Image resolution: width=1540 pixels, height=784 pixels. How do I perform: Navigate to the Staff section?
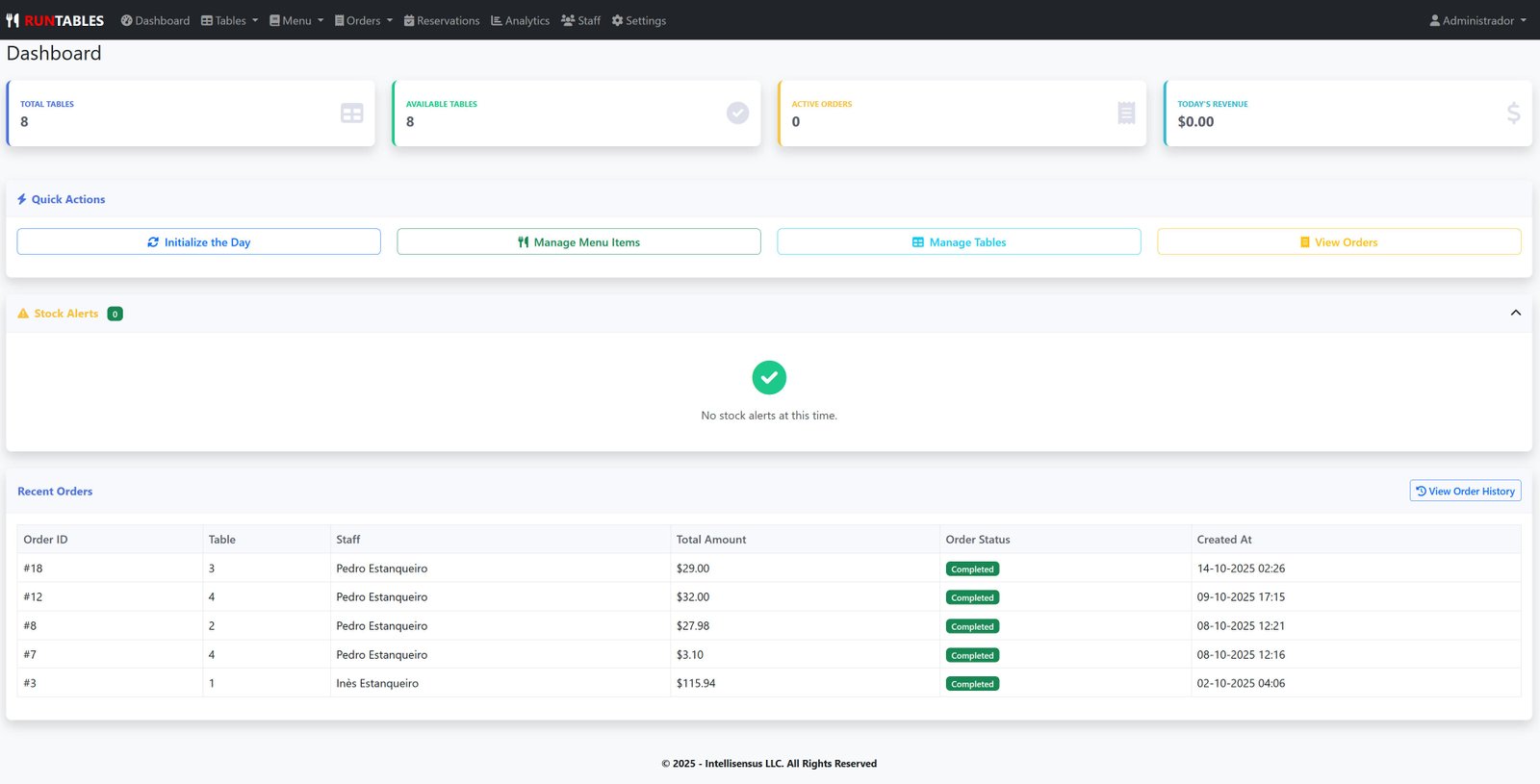(x=580, y=20)
